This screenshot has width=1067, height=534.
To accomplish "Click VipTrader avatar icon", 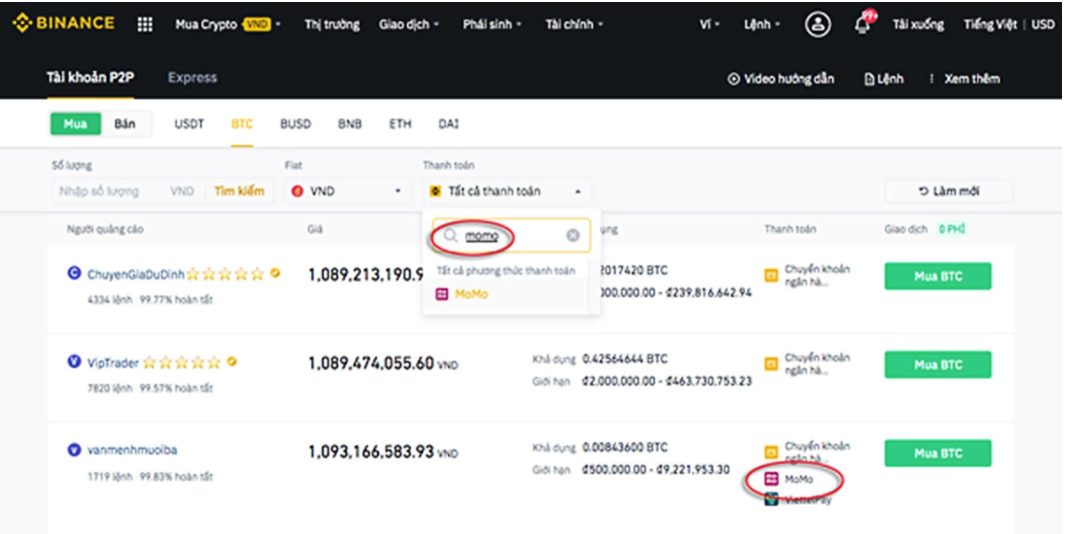I will tap(74, 362).
